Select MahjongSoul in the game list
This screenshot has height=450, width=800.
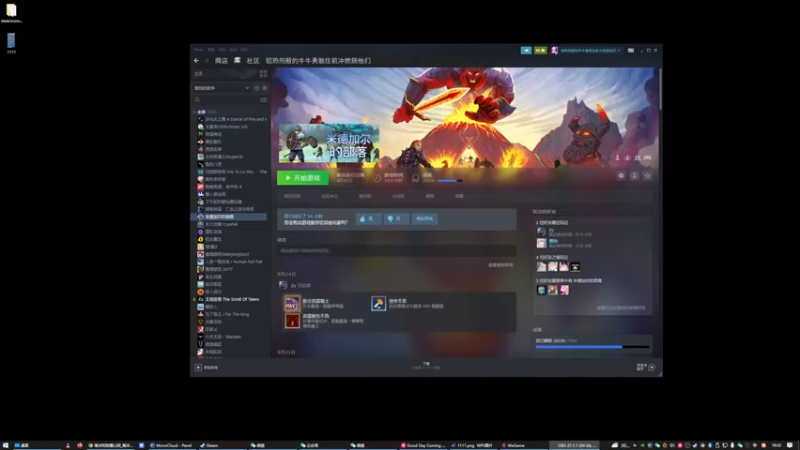223,254
